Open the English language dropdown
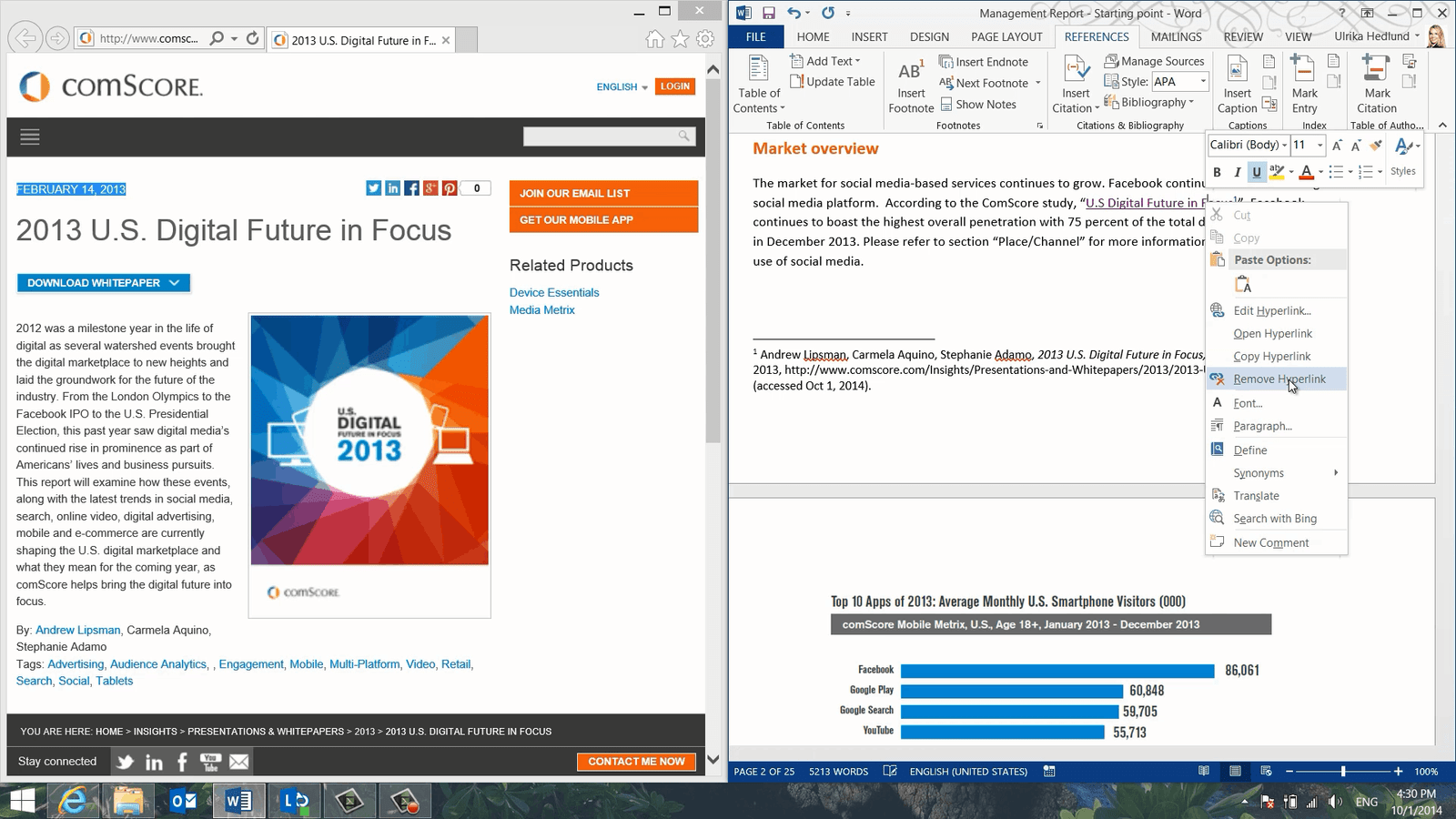Viewport: 1456px width, 819px height. tap(622, 87)
